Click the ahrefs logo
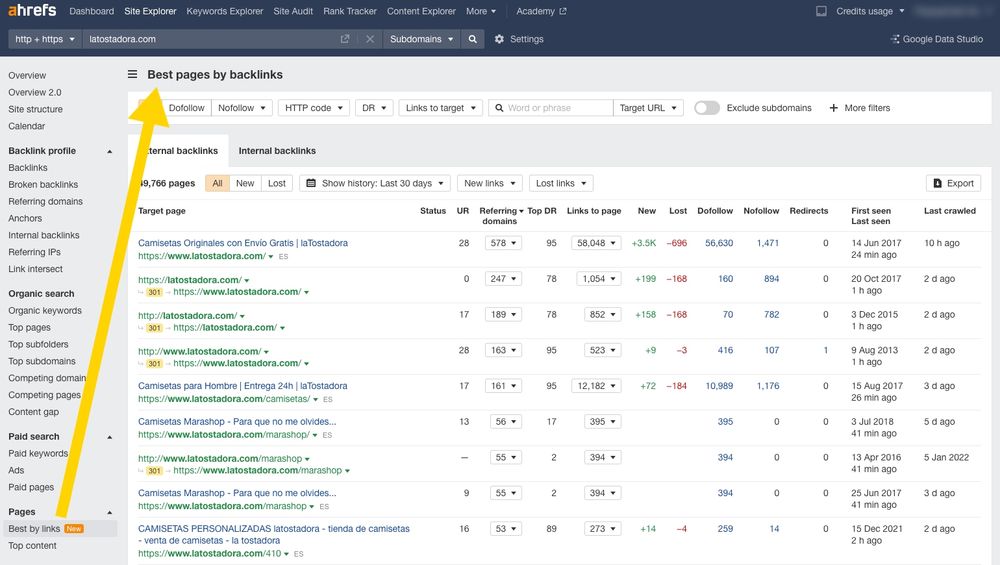 [32, 10]
